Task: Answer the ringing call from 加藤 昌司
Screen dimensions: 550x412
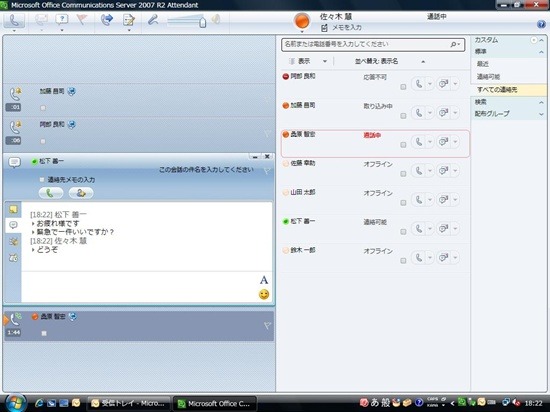Action: (15, 94)
